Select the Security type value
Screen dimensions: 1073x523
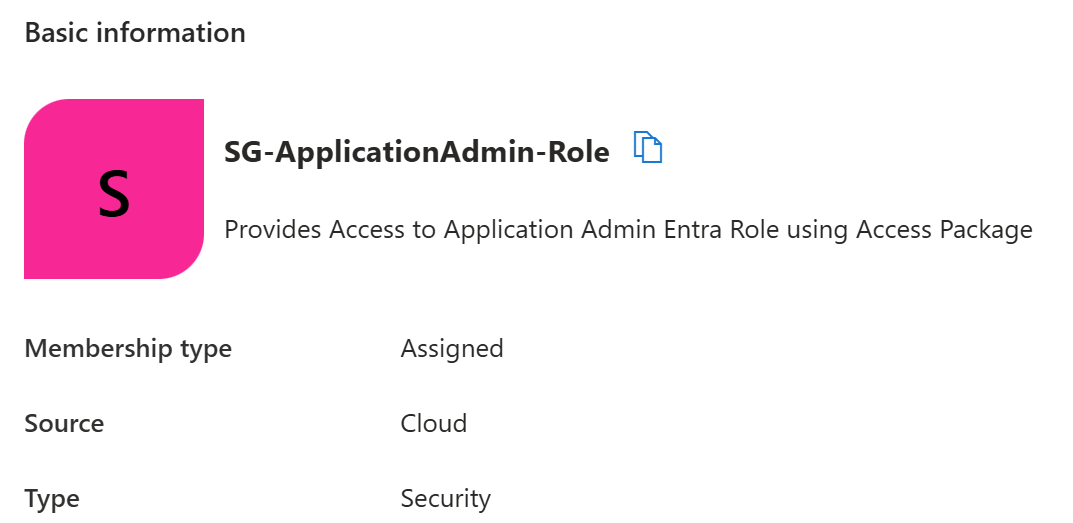446,499
